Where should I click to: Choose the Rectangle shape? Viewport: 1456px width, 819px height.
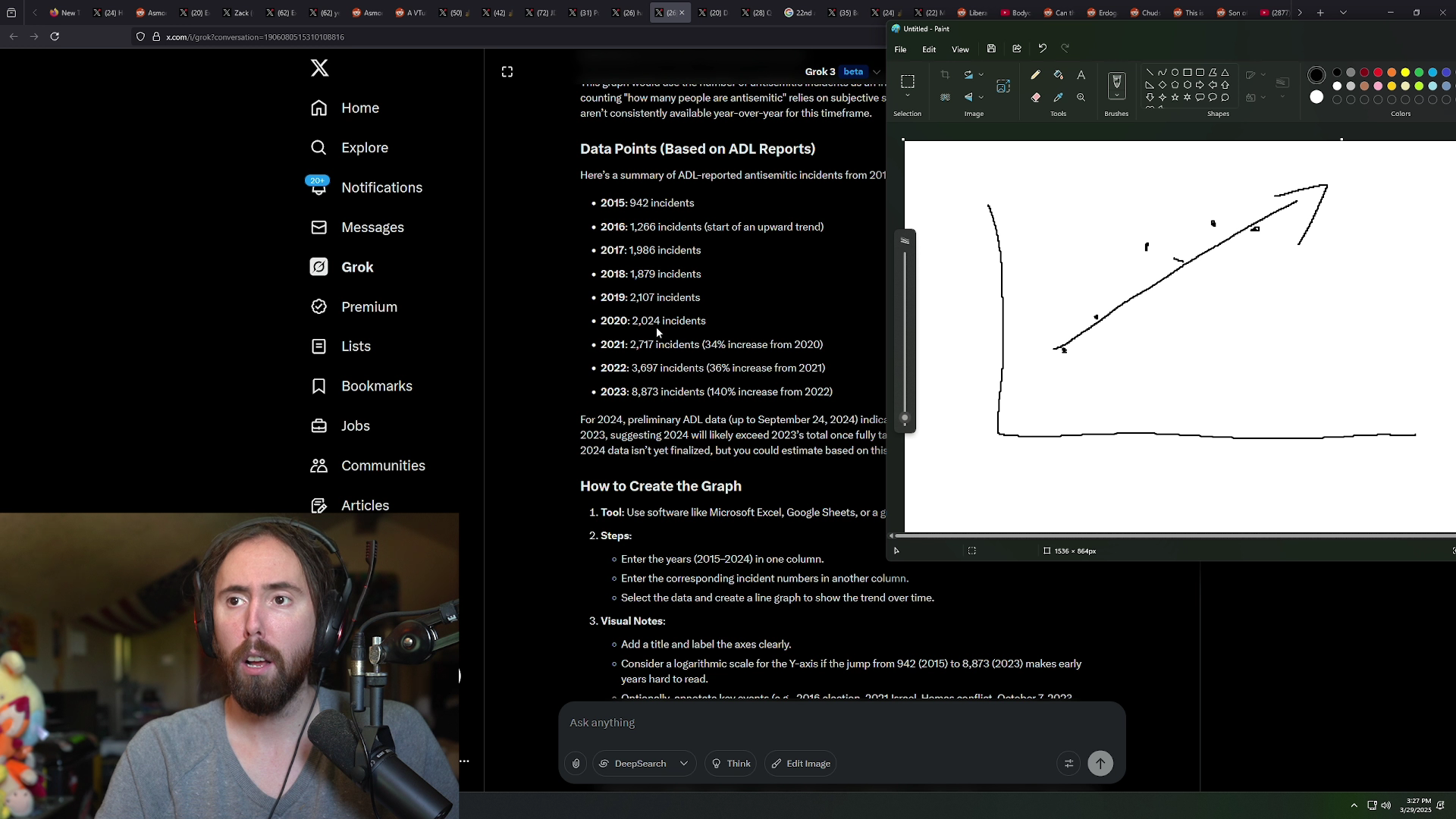1188,73
